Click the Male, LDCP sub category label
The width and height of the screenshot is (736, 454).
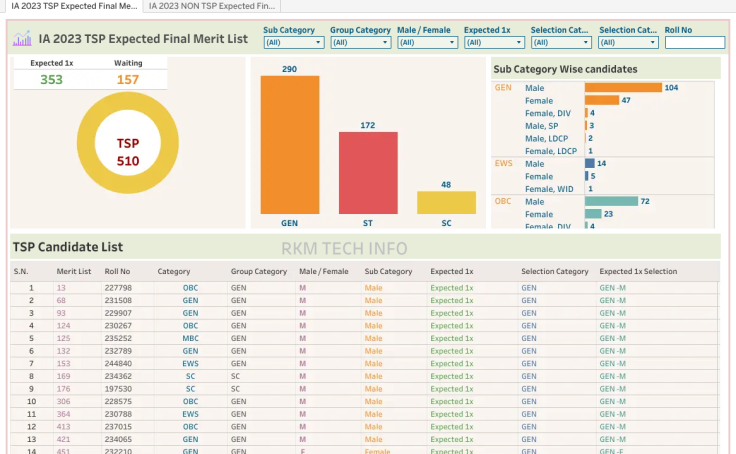546,139
